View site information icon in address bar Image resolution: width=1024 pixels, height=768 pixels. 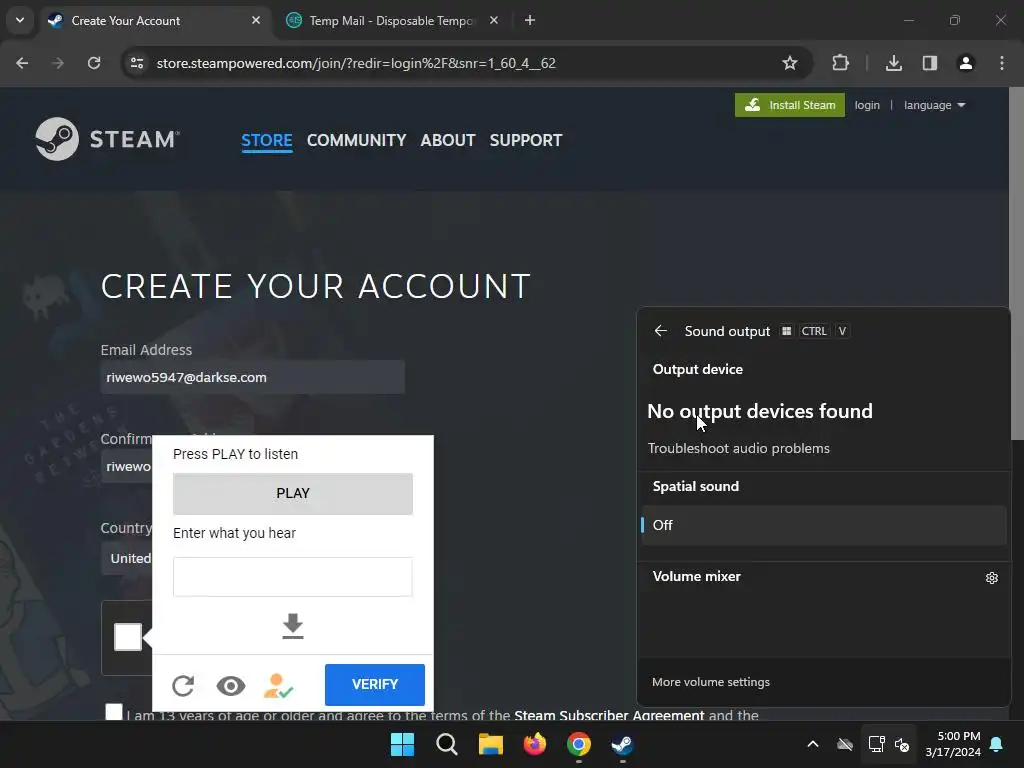click(x=137, y=63)
